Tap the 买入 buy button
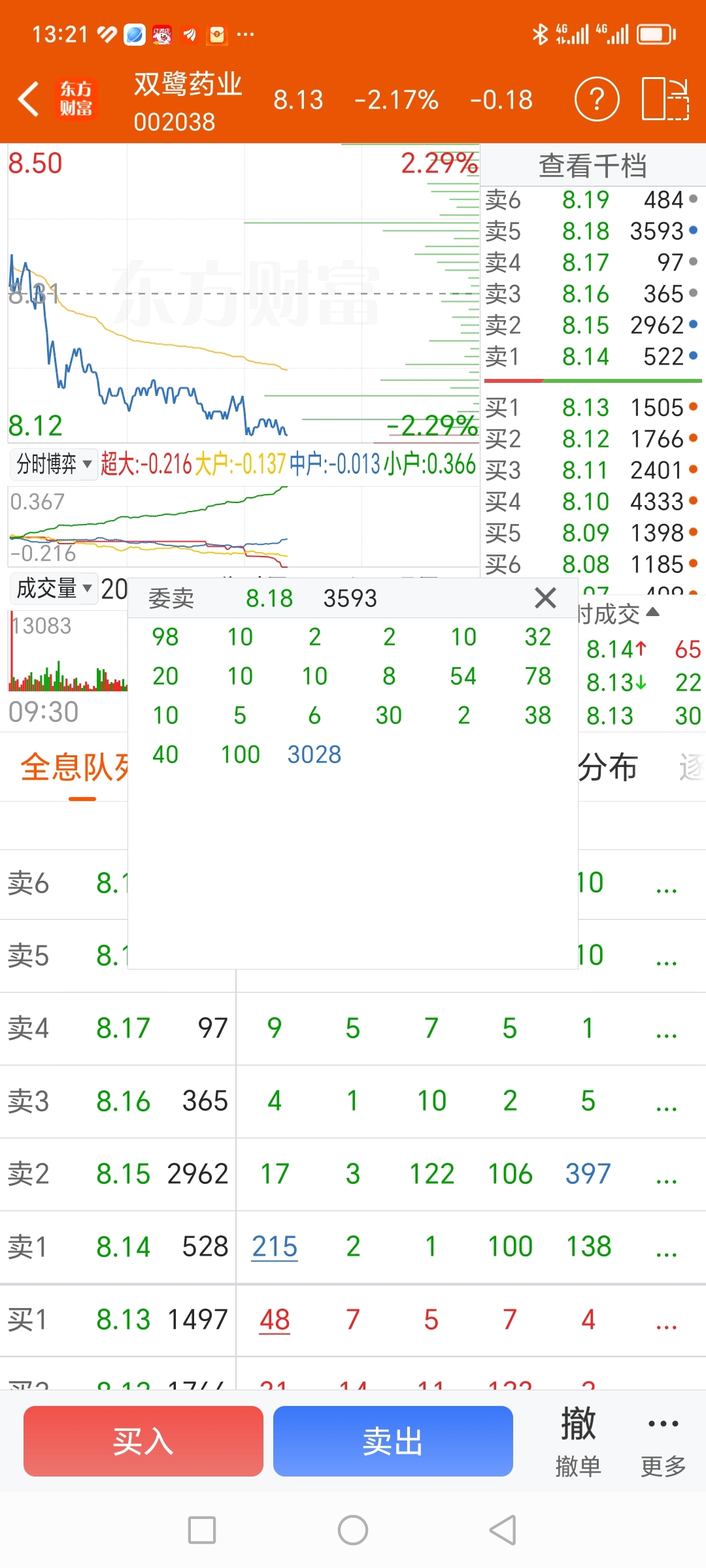Viewport: 706px width, 1568px height. pyautogui.click(x=143, y=1441)
